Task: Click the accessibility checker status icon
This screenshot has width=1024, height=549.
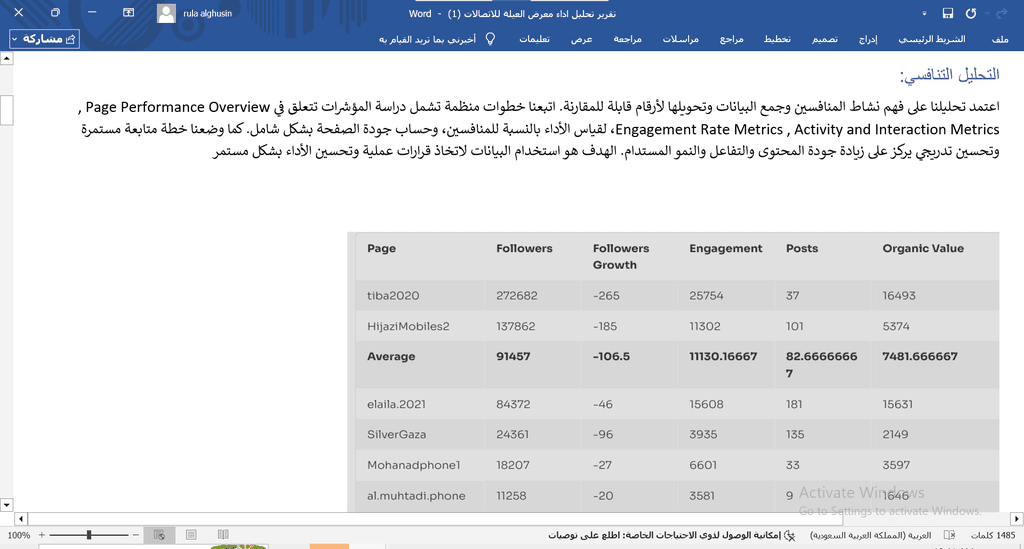Action: 790,535
